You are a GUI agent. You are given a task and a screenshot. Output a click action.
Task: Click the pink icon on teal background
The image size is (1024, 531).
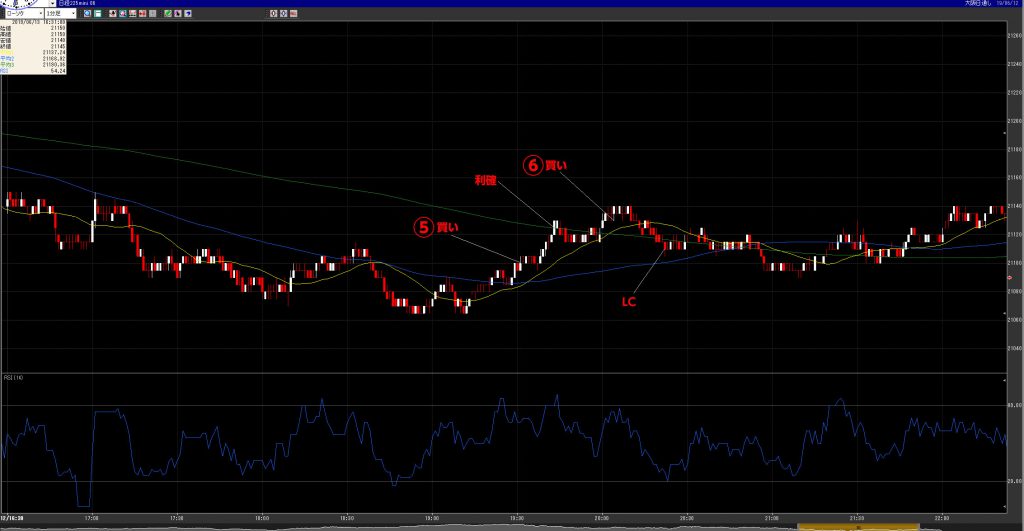coord(123,13)
